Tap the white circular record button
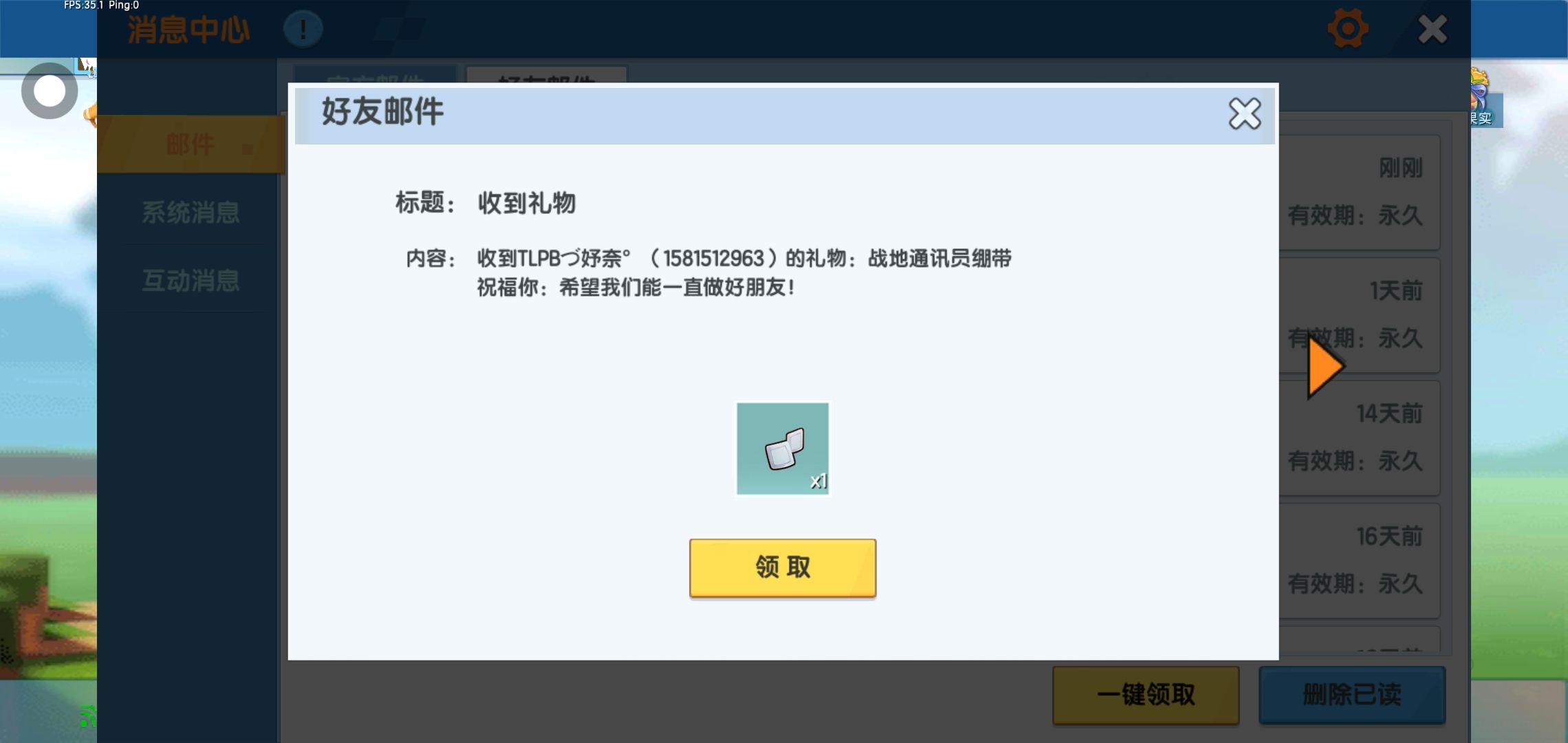1568x743 pixels. [x=50, y=91]
